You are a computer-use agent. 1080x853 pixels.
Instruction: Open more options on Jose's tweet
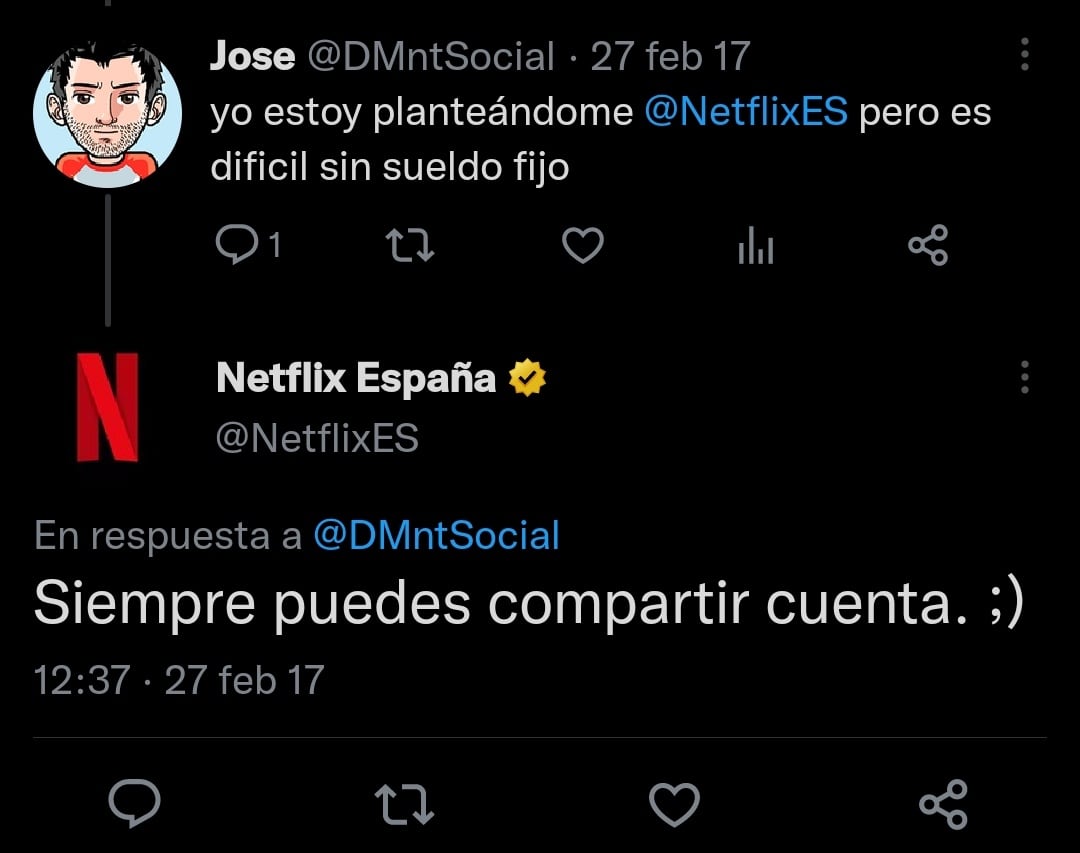[1024, 55]
